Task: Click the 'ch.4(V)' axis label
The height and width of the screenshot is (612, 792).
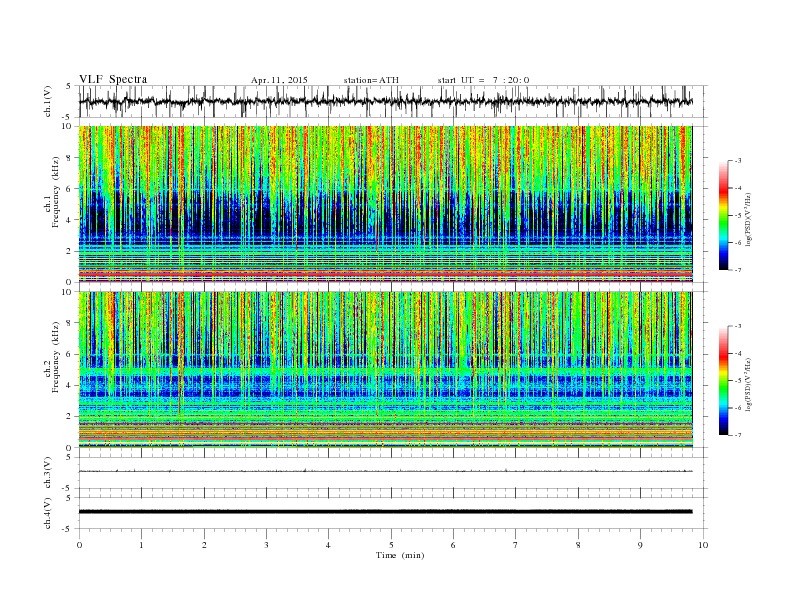Action: point(48,513)
